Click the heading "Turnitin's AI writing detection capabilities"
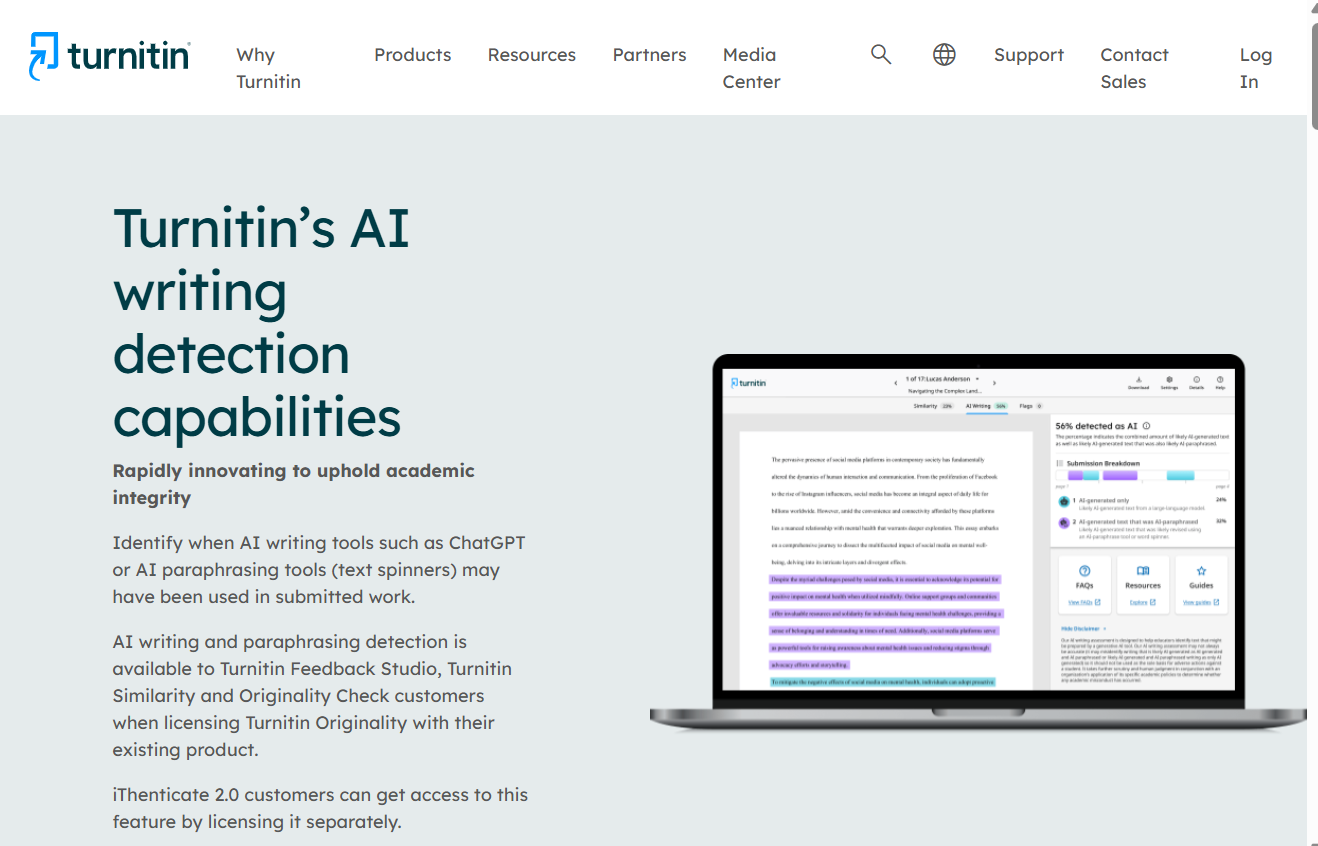This screenshot has height=846, width=1318. coord(262,322)
